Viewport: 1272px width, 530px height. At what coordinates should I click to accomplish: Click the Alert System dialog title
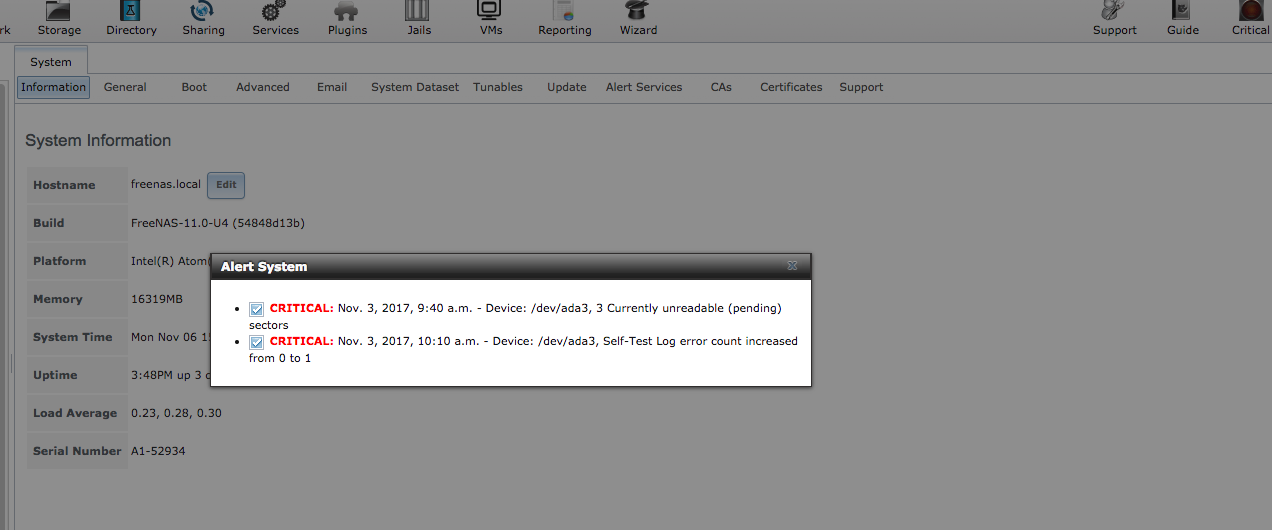tap(264, 267)
